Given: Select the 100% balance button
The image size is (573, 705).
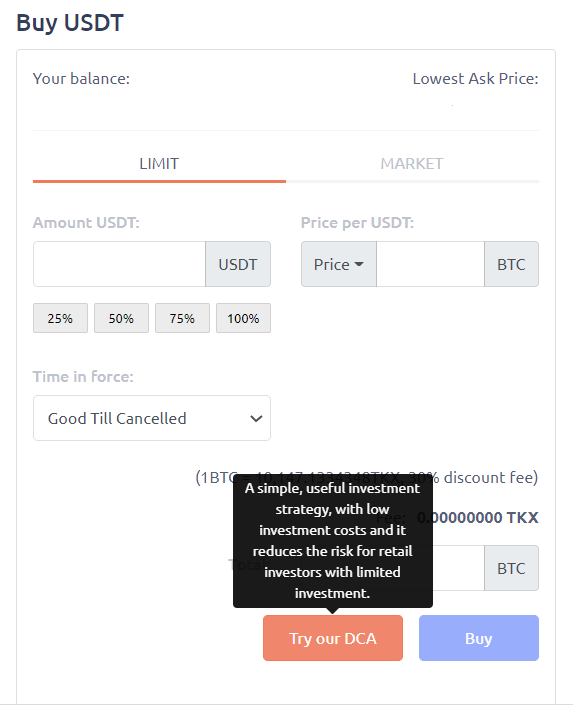Looking at the screenshot, I should (243, 318).
